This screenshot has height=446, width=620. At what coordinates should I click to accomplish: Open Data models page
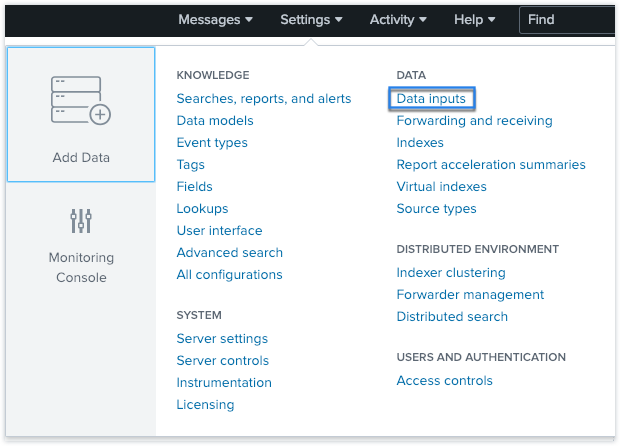pyautogui.click(x=215, y=121)
